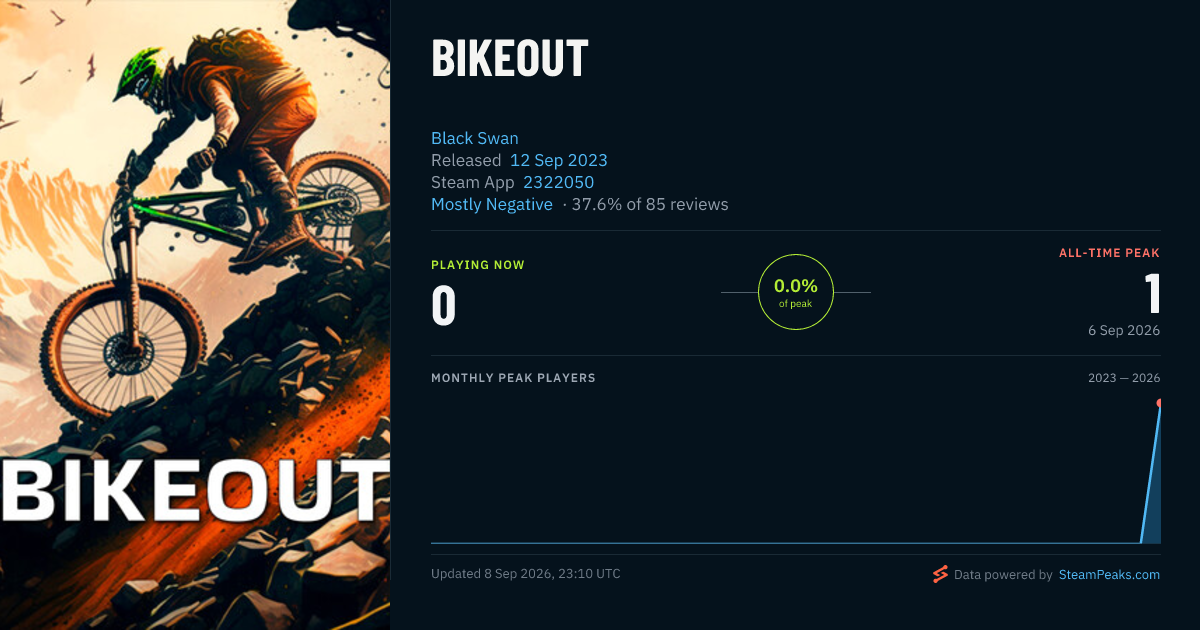Click the 0.0% of peak circle
Screen dimensions: 1200x630
[x=796, y=292]
